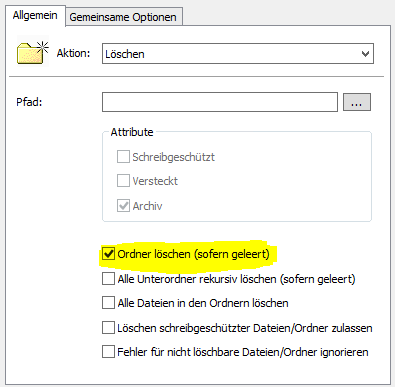395x387 pixels.
Task: Click the Aktion dropdown arrow
Action: click(x=365, y=54)
